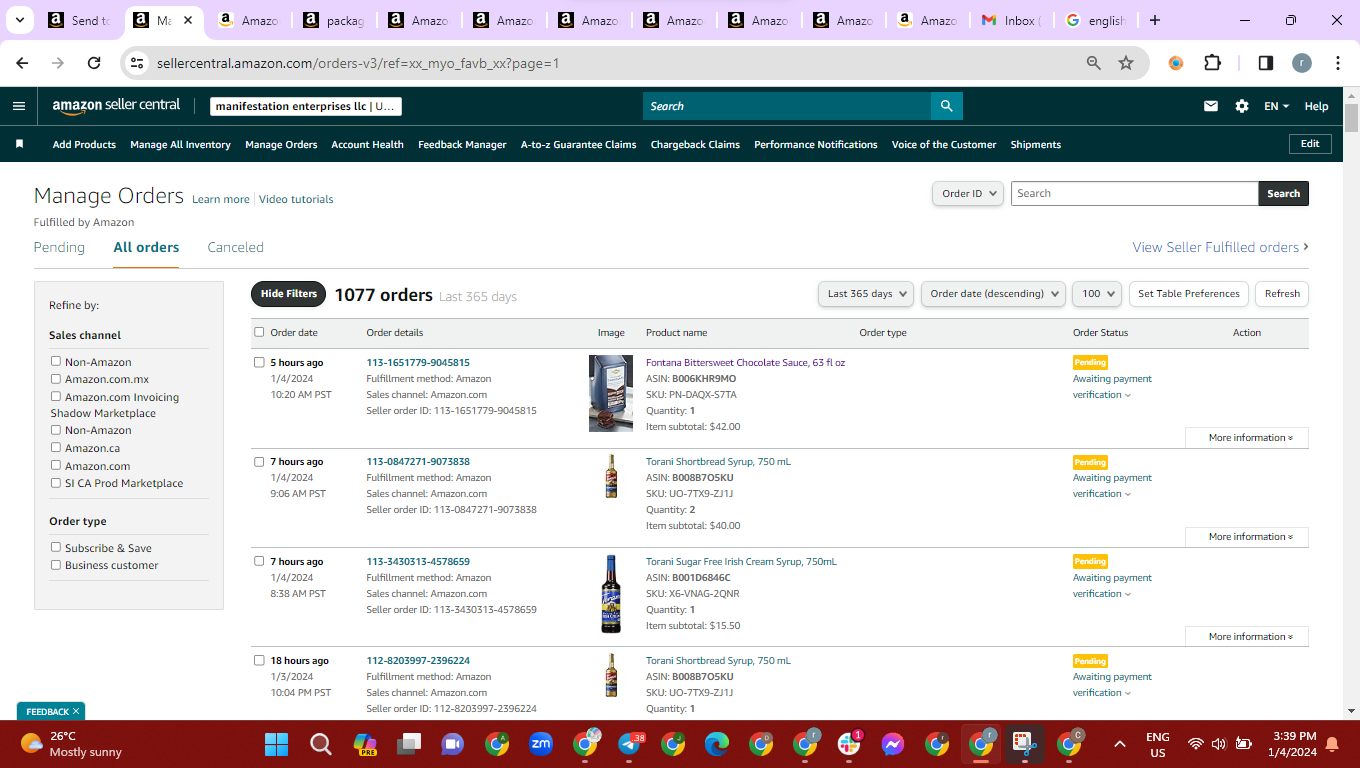
Task: Switch to the Pending orders tab
Action: tap(59, 247)
